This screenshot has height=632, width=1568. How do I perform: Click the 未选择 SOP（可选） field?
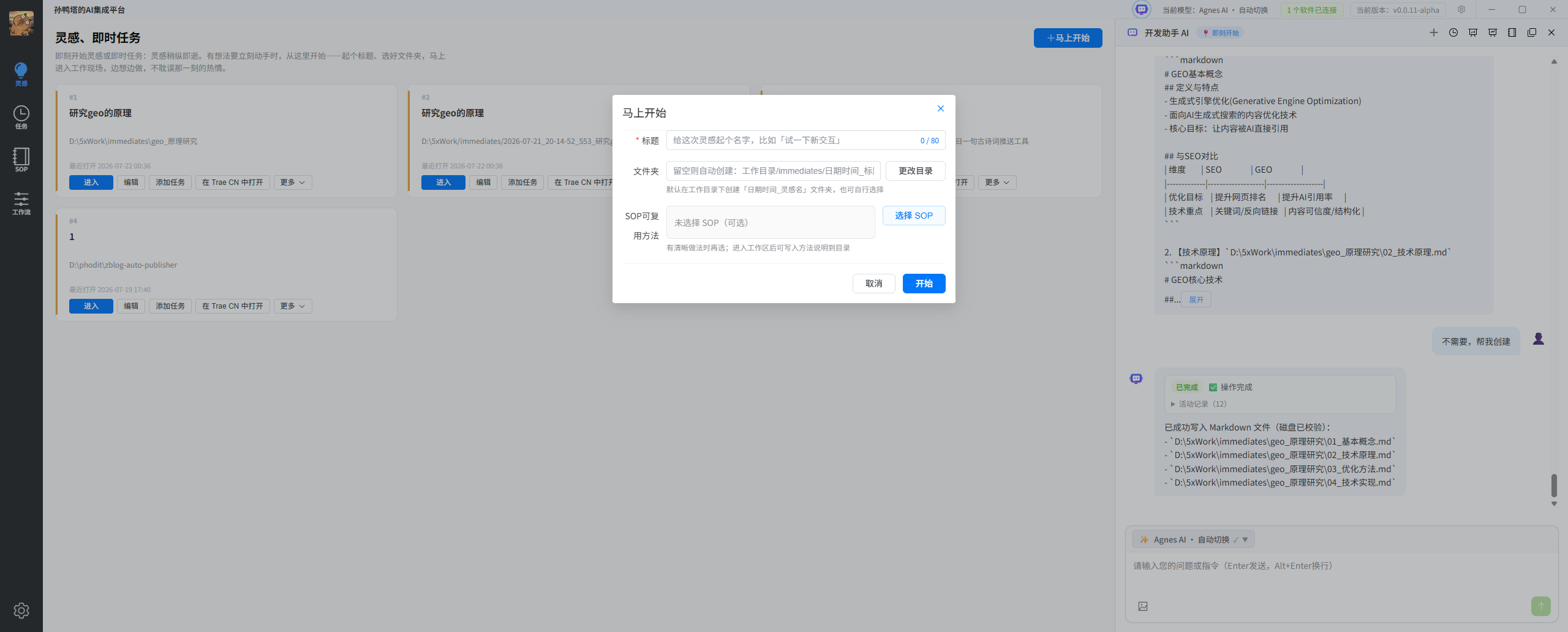[771, 222]
